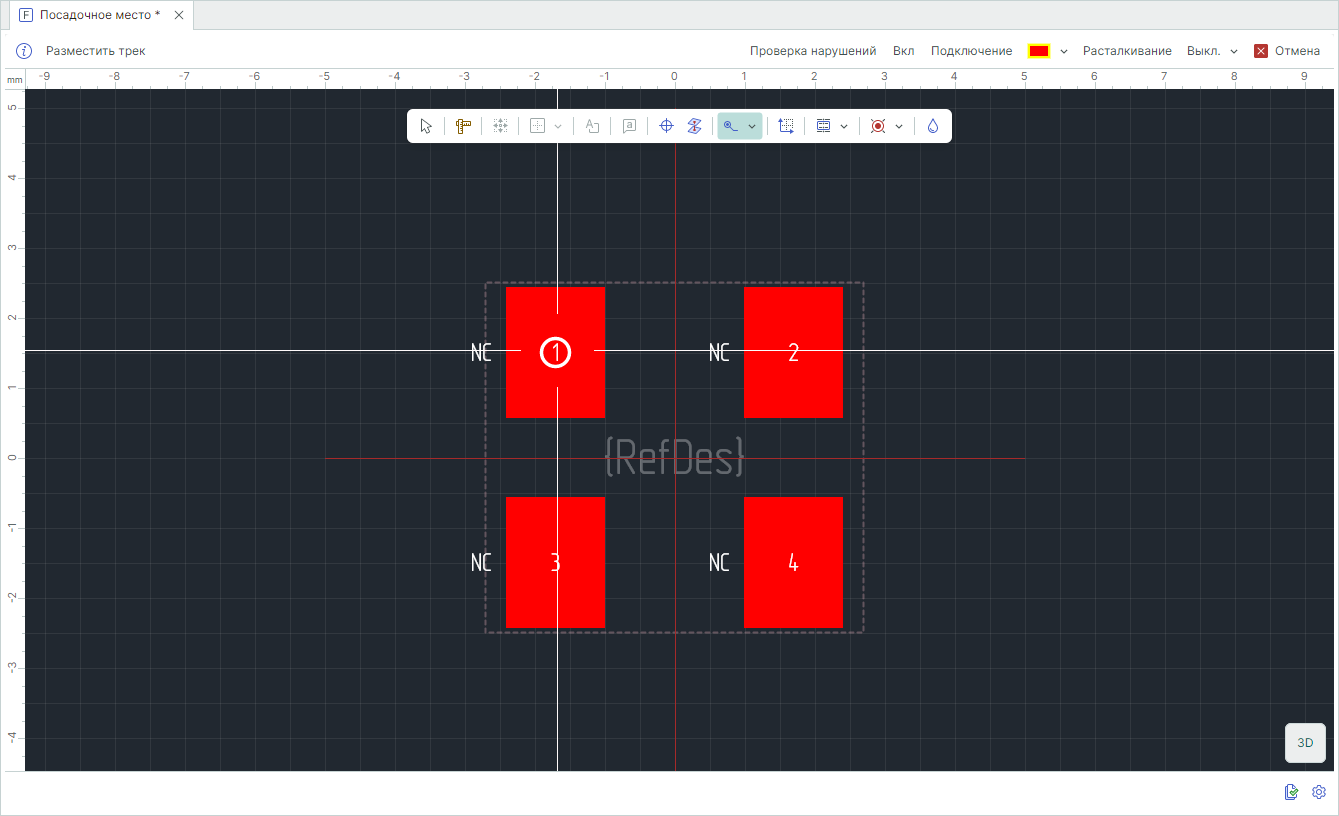1339x816 pixels.
Task: Click the red Подключение color swatch
Action: point(1038,51)
